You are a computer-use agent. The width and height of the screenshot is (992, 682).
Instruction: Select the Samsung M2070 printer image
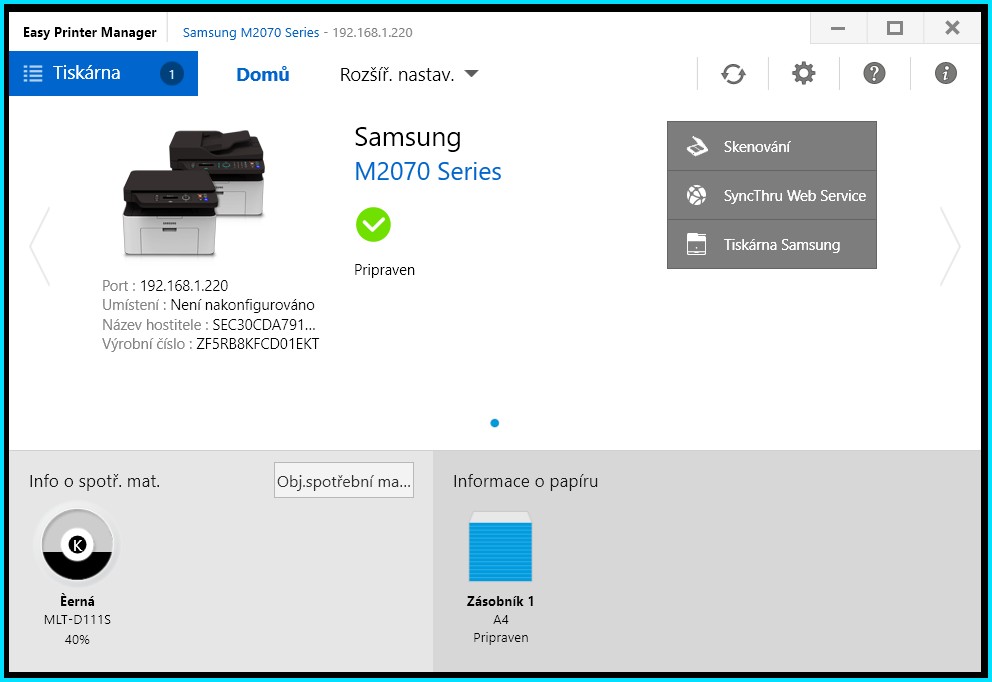pos(194,193)
